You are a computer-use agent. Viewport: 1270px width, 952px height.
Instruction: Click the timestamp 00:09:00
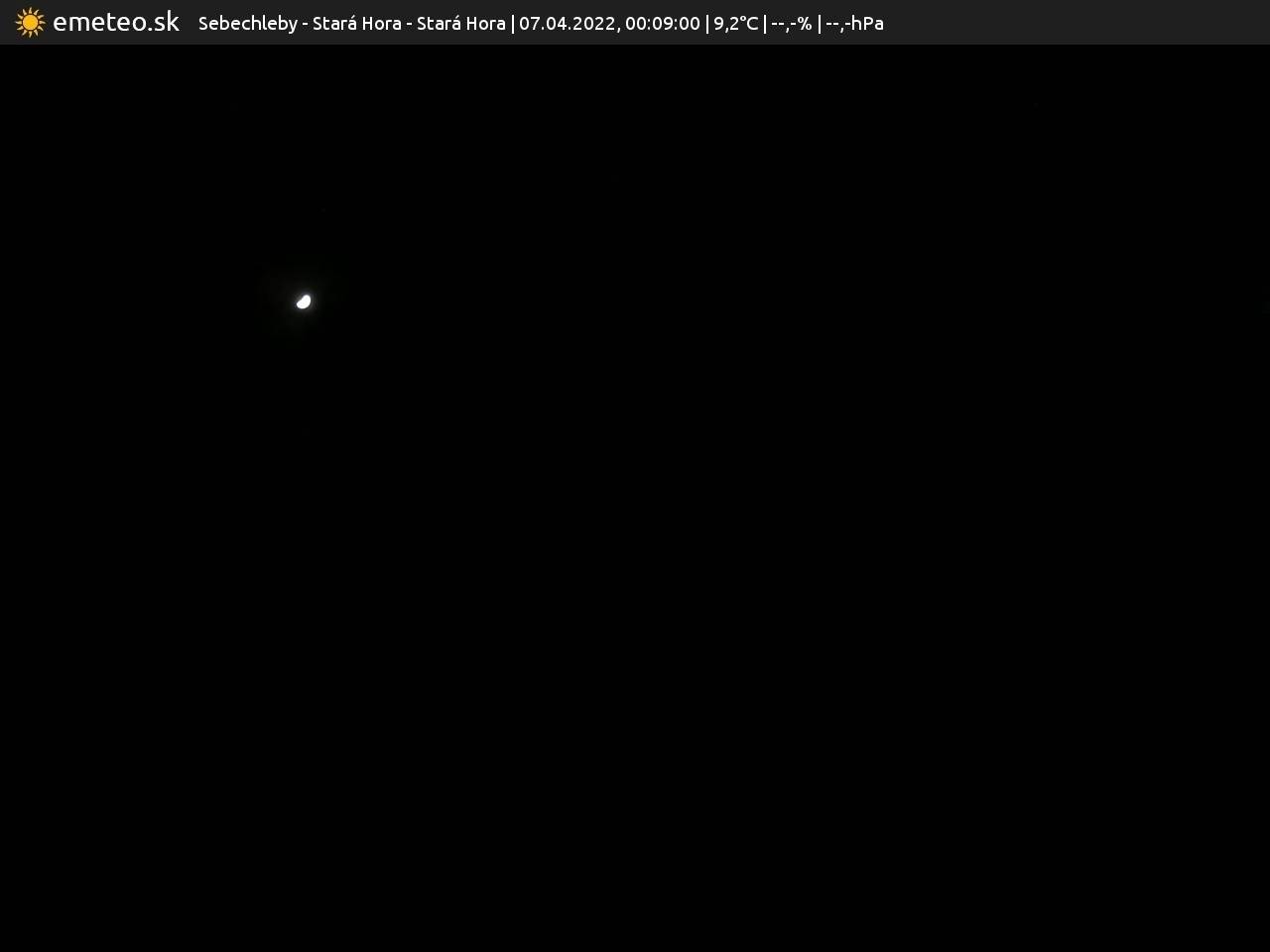(662, 23)
